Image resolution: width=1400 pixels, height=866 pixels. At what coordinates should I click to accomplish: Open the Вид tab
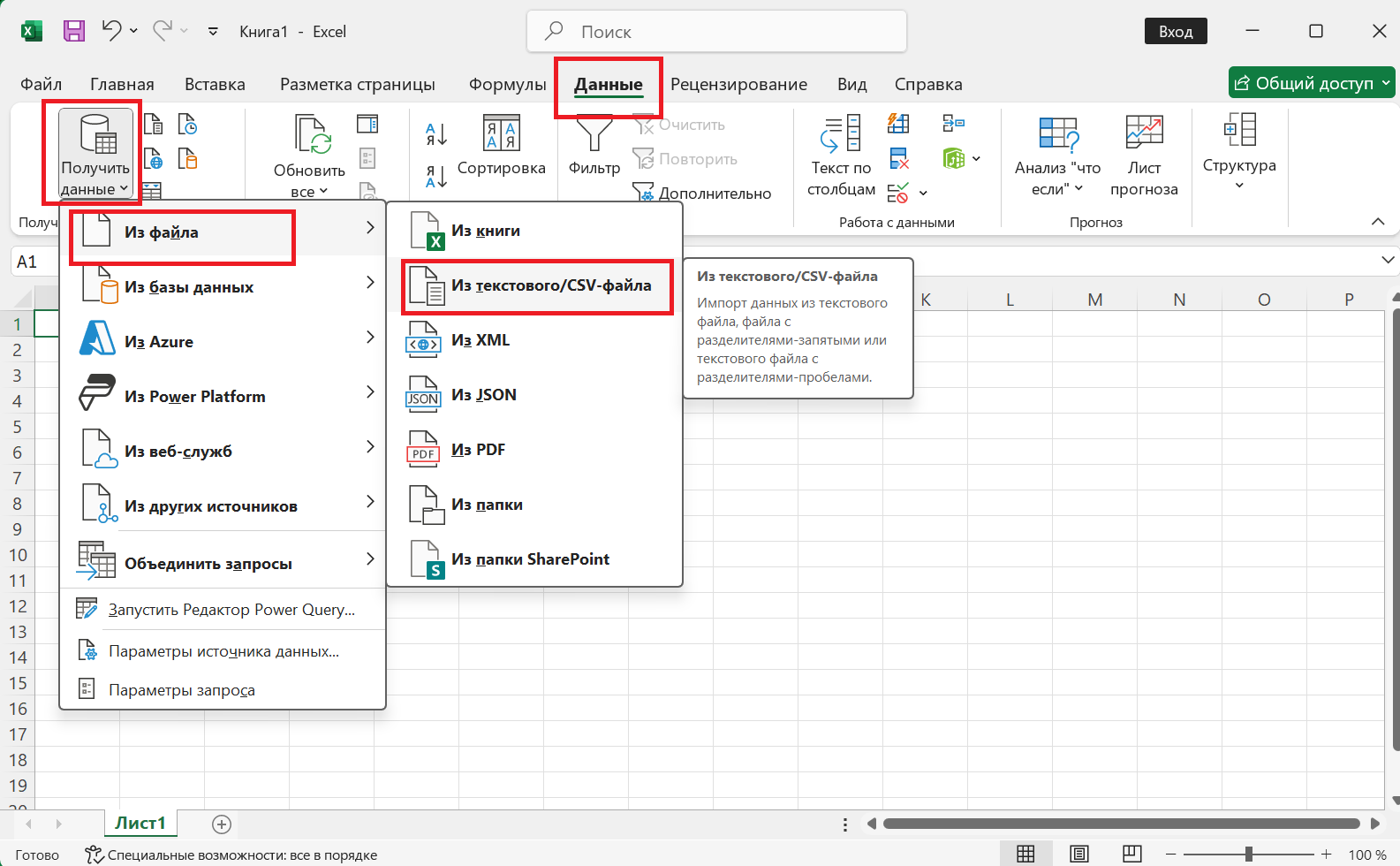[851, 84]
